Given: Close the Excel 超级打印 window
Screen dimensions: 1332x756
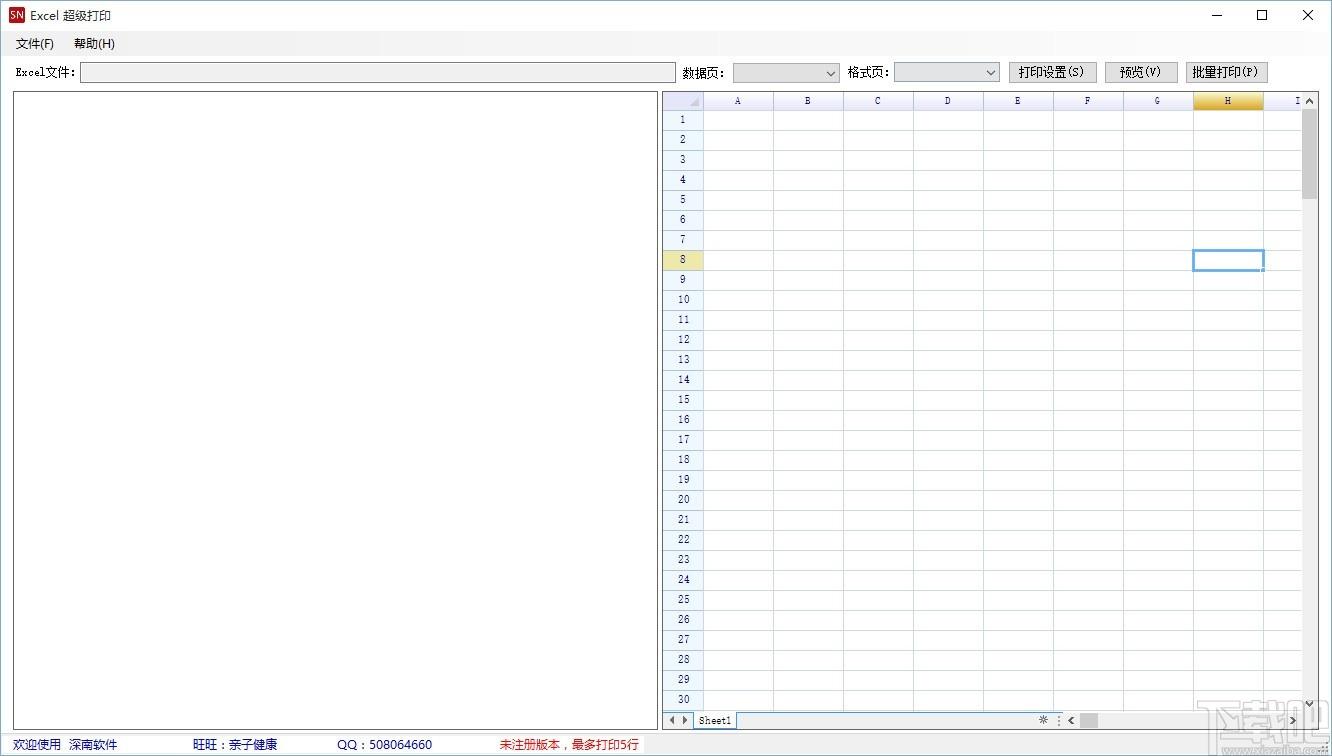Looking at the screenshot, I should point(1308,15).
